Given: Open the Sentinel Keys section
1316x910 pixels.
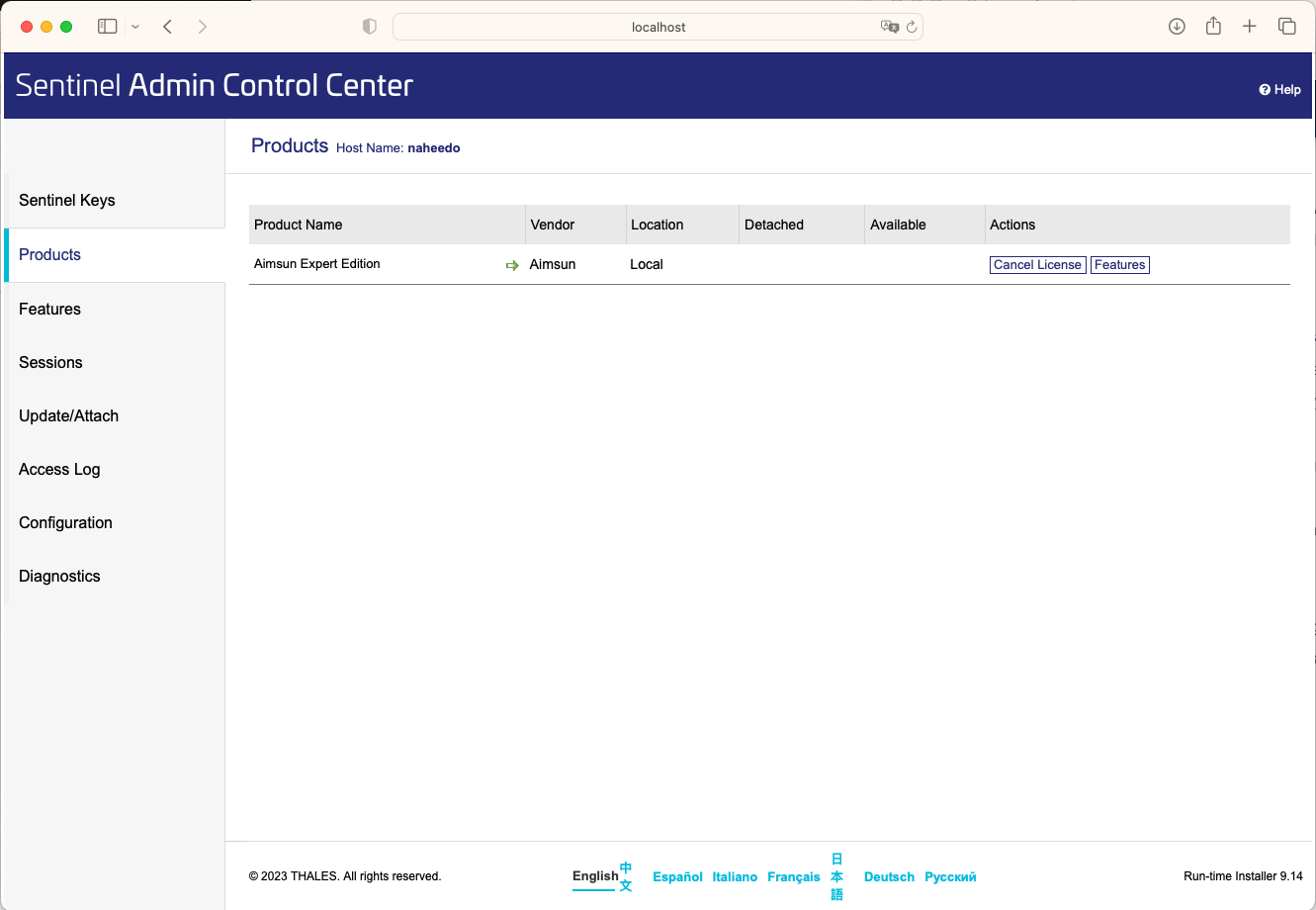Looking at the screenshot, I should [67, 201].
